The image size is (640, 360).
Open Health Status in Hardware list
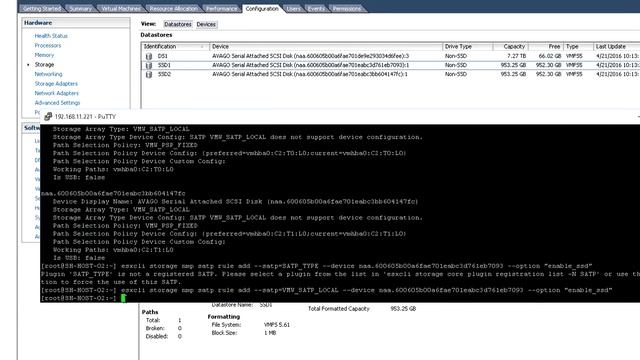(51, 36)
